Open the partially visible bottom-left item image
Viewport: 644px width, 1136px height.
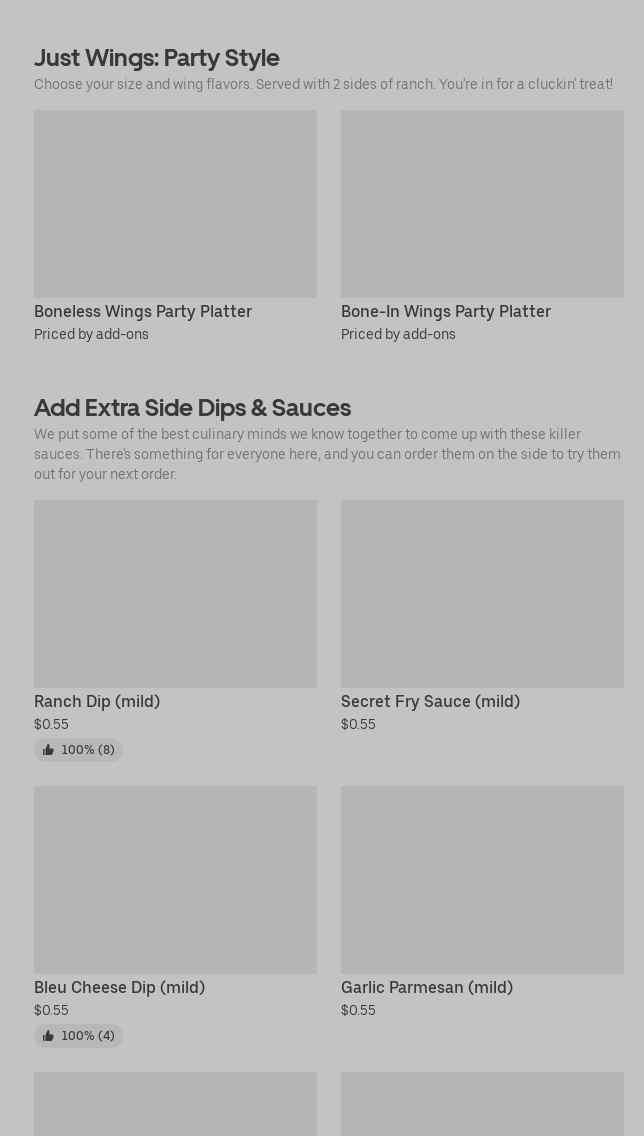pos(175,1104)
